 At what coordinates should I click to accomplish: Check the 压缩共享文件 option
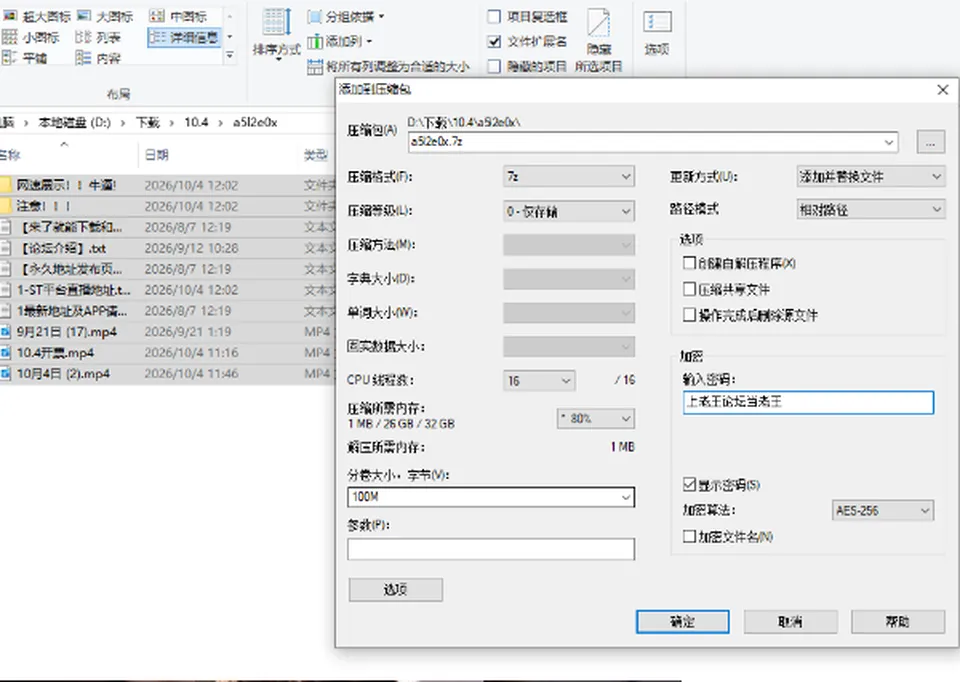pos(689,289)
